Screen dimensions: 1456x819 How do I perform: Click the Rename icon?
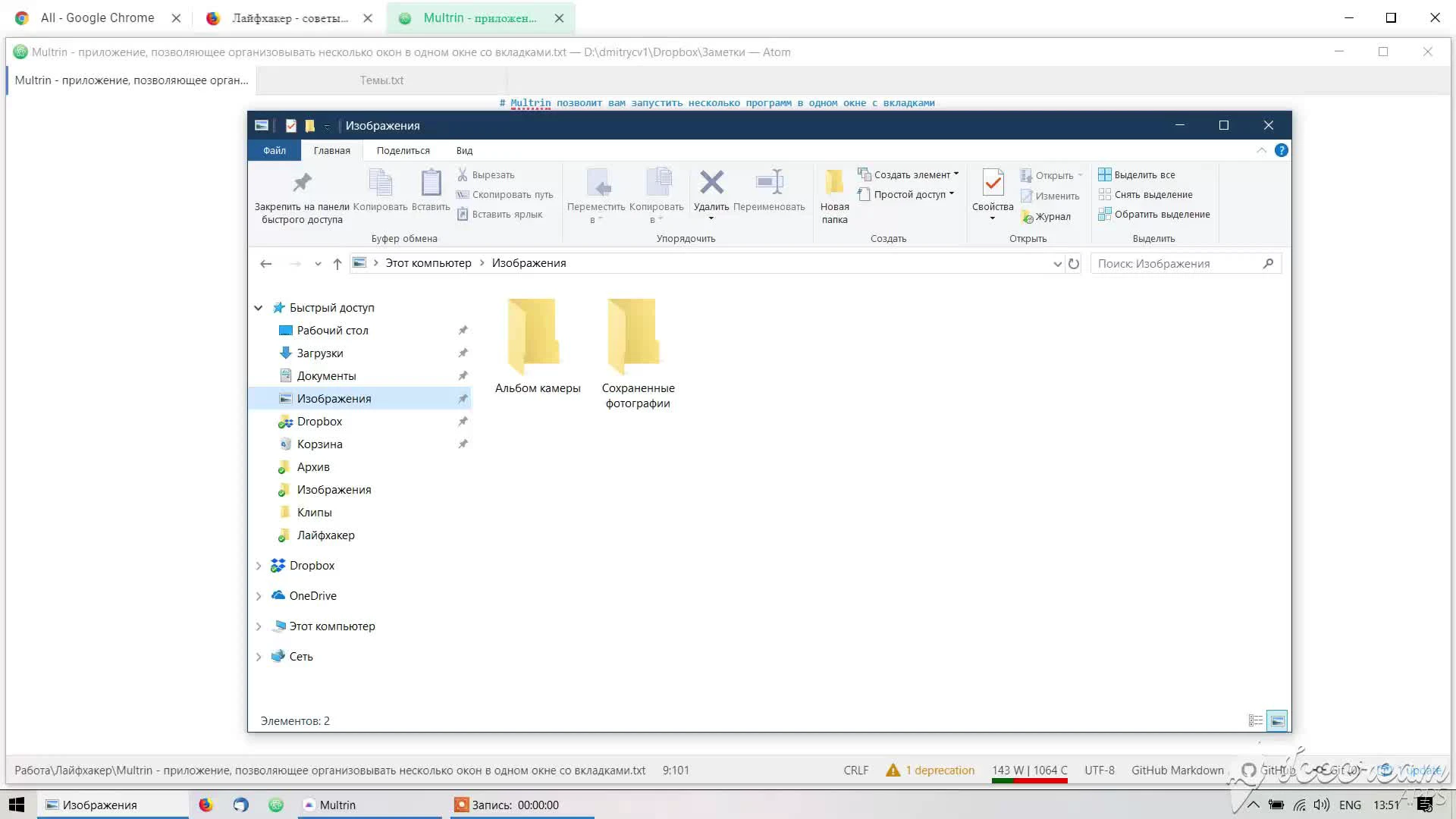tap(769, 182)
